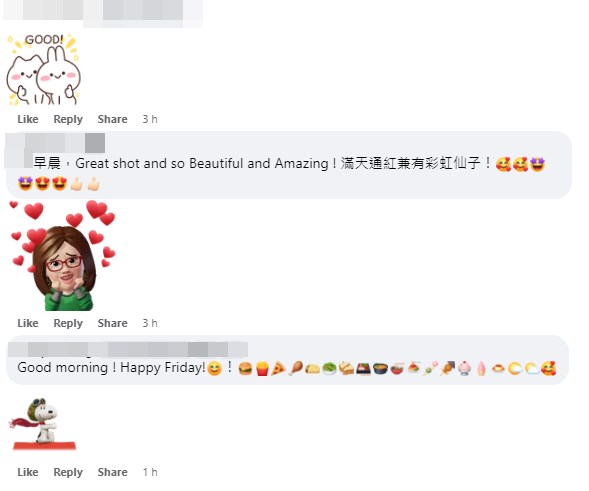Open the 3 h timestamp under GOOD! sticker
The image size is (589, 491).
150,119
